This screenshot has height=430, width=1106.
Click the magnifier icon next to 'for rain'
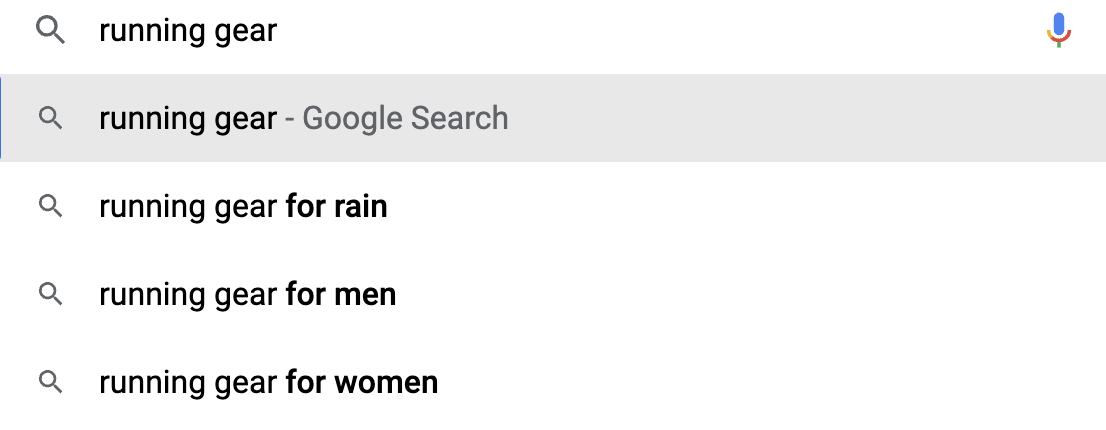pyautogui.click(x=50, y=206)
